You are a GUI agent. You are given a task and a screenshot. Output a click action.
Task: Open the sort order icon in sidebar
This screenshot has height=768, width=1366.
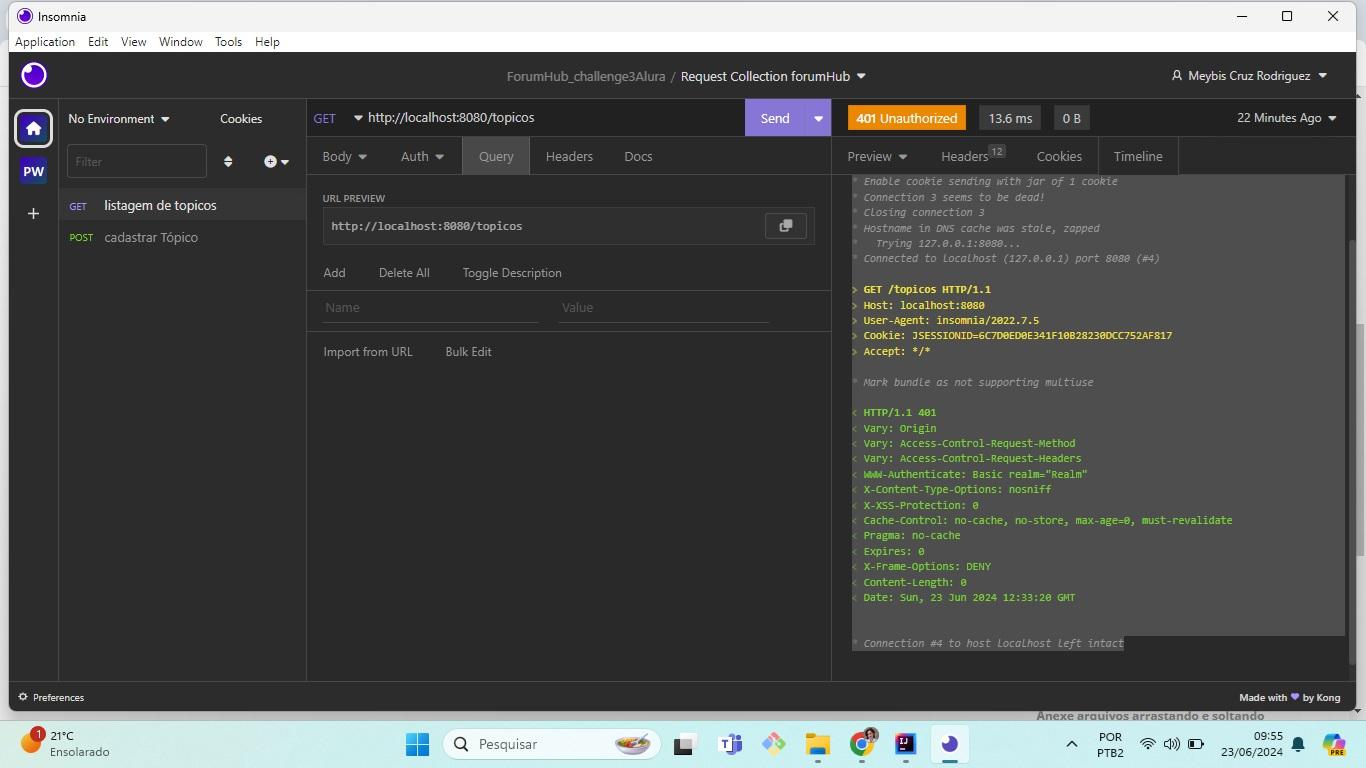pos(228,161)
